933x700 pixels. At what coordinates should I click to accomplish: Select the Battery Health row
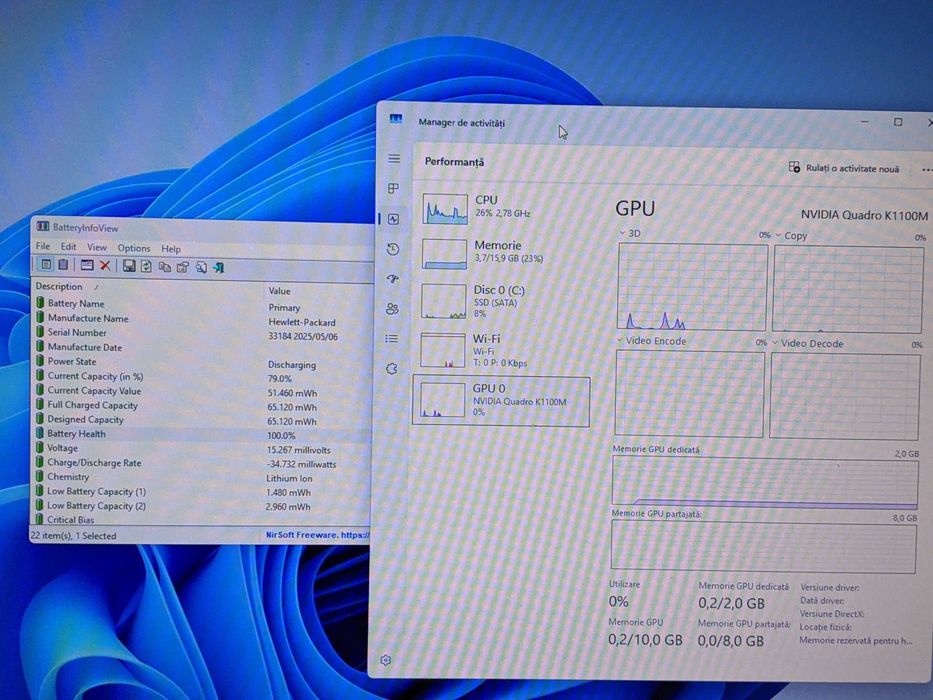pos(202,434)
